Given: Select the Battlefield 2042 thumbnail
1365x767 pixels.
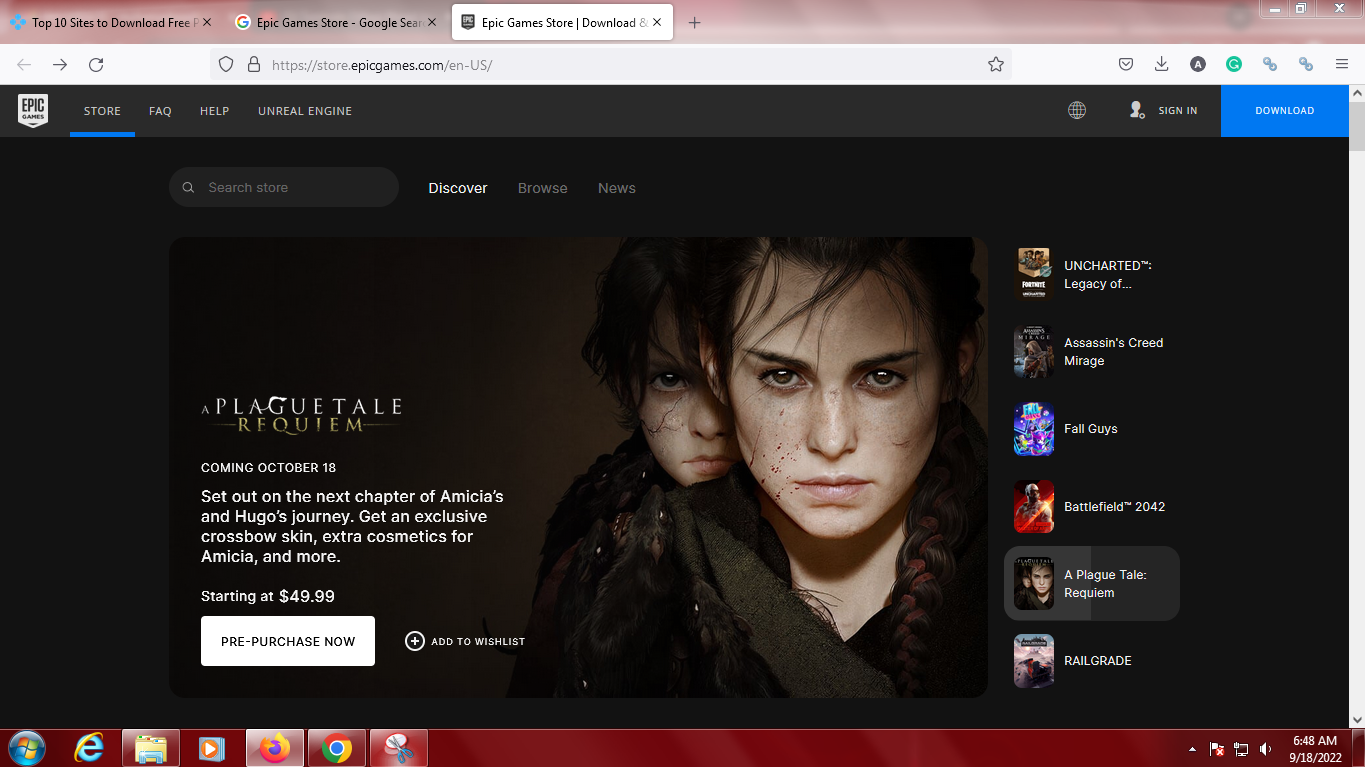Looking at the screenshot, I should [1034, 506].
